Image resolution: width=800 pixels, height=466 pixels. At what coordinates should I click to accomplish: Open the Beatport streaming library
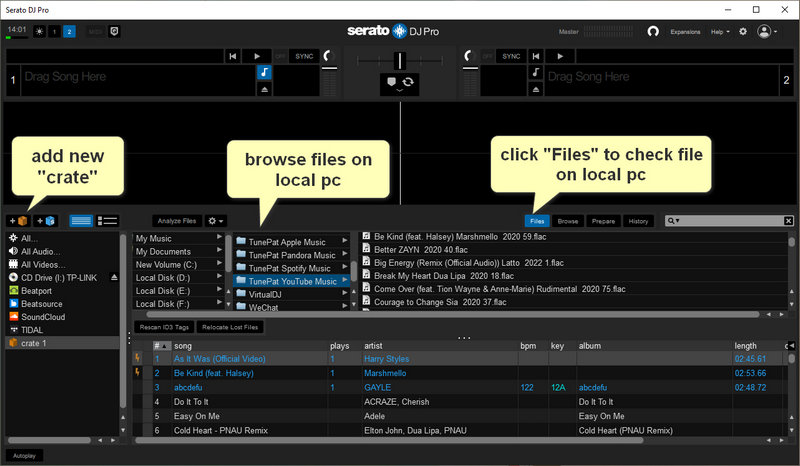pos(63,291)
